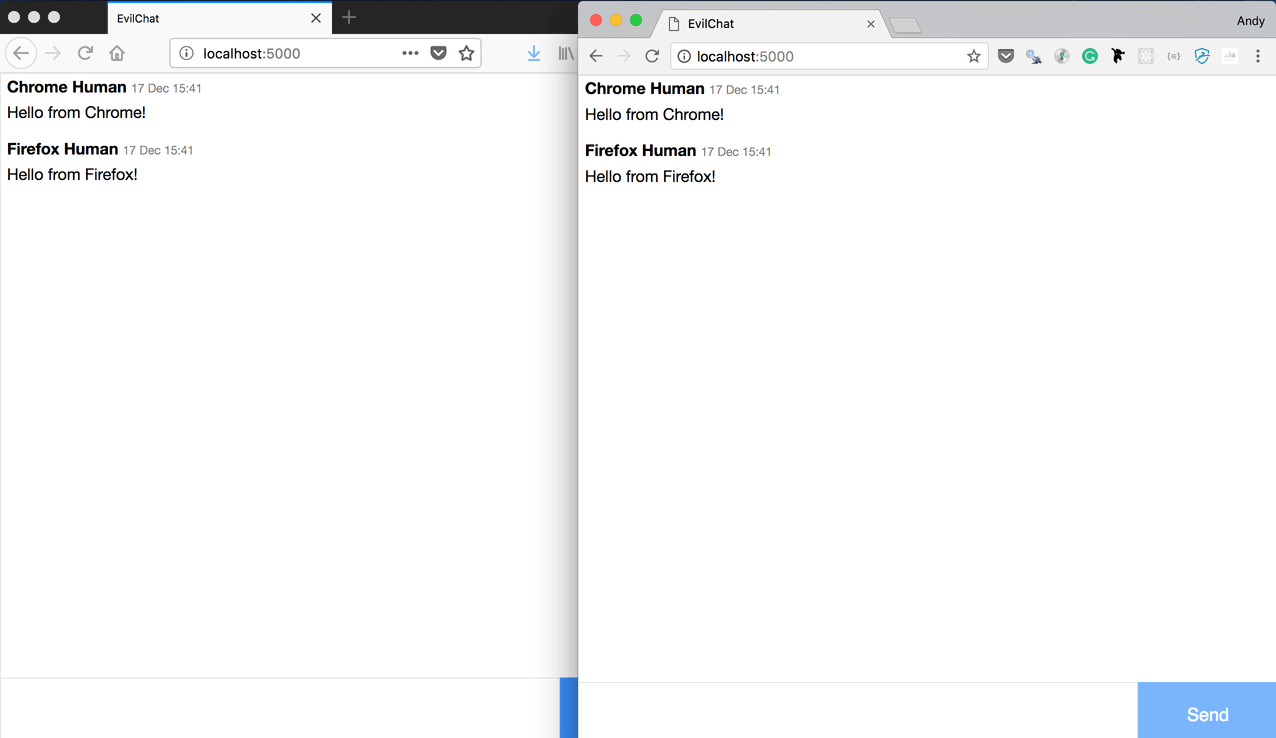Open the Grammarly extension in Chrome
This screenshot has width=1276, height=738.
point(1089,56)
